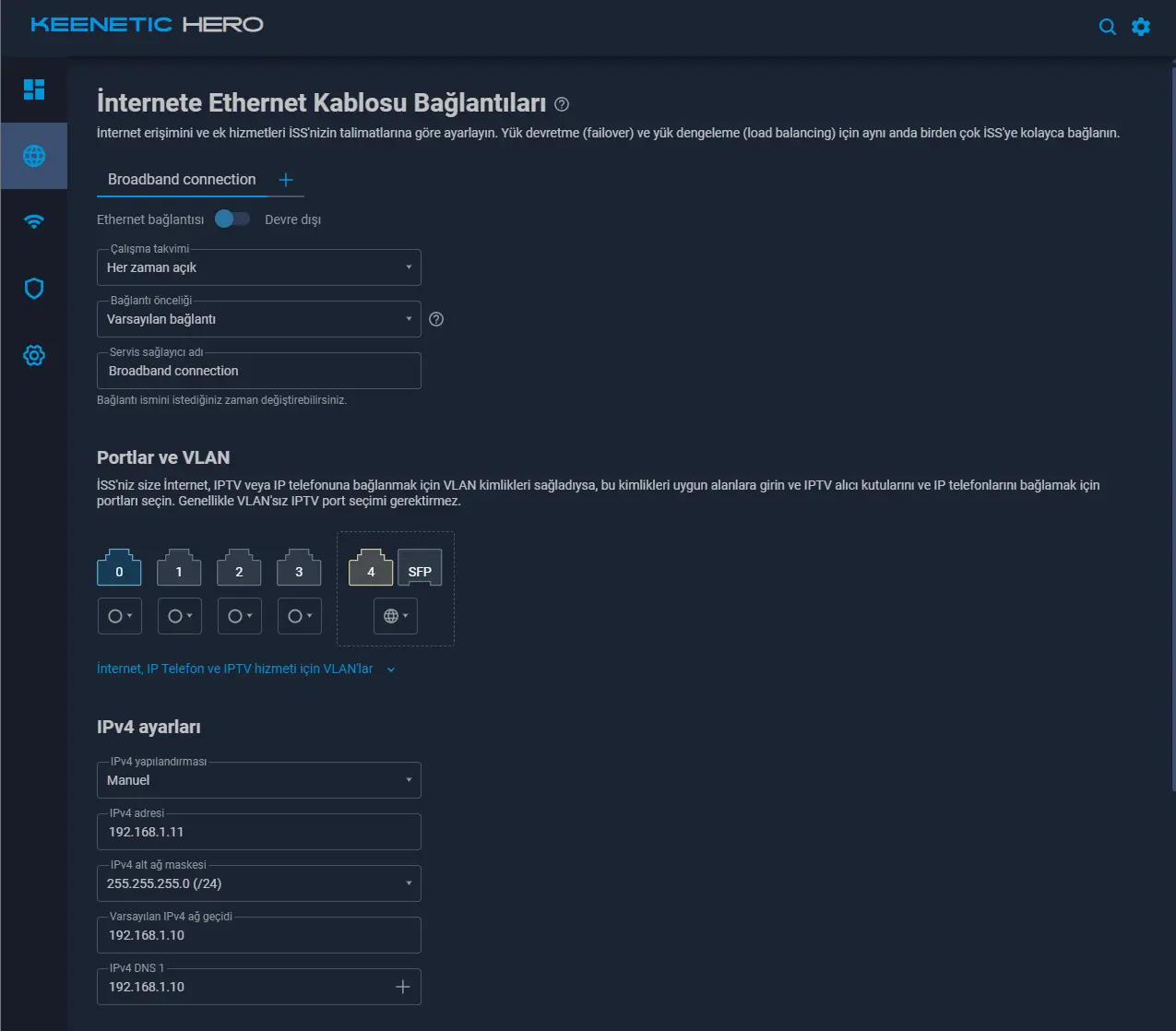Add another DNS server with plus icon
1176x1031 pixels.
403,987
